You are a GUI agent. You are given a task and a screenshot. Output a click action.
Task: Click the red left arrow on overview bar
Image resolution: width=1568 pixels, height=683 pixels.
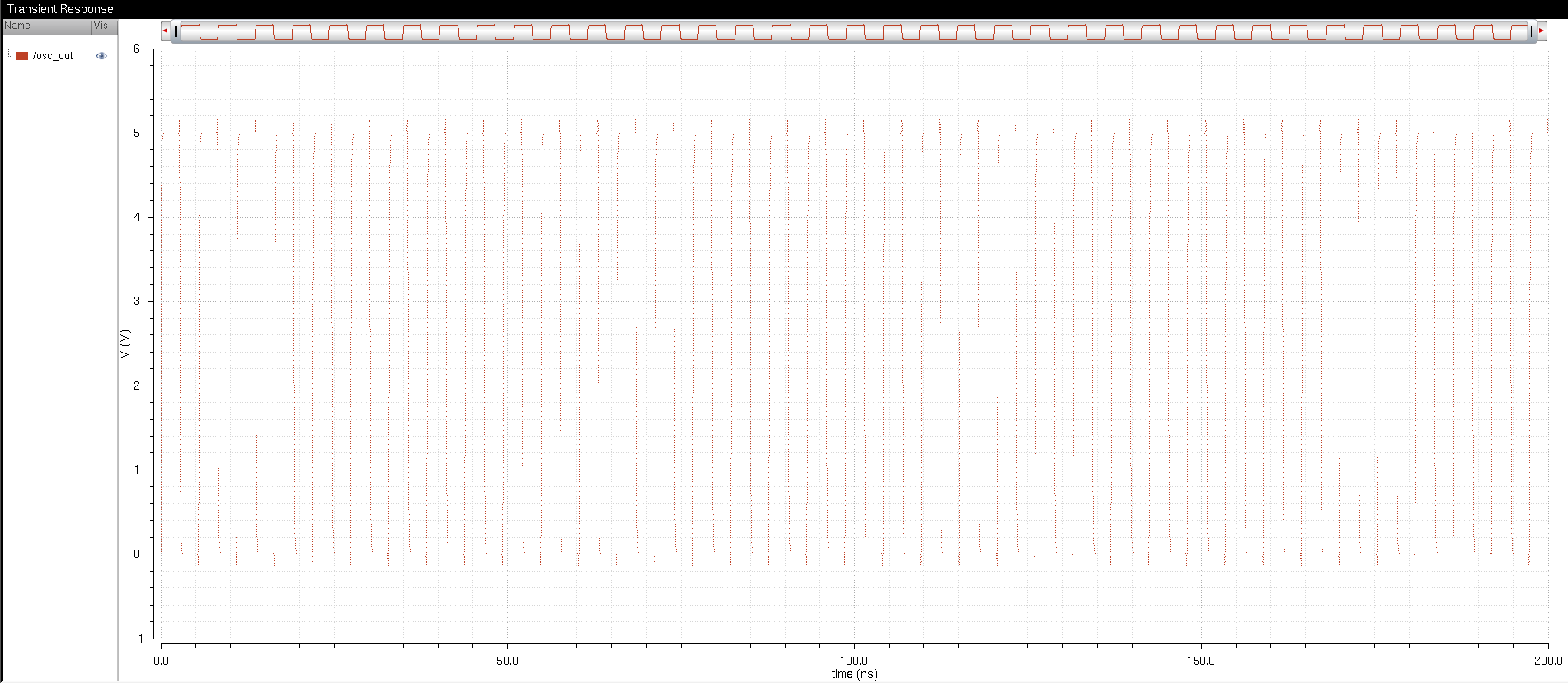165,31
